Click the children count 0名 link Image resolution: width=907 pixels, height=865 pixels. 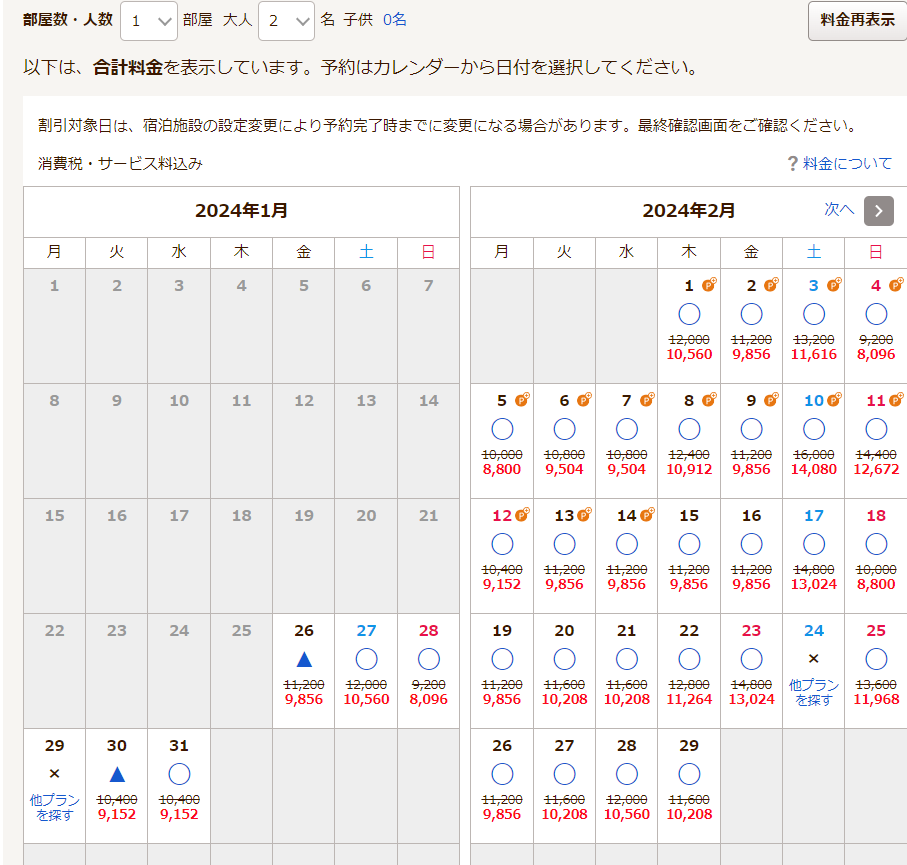click(x=394, y=20)
